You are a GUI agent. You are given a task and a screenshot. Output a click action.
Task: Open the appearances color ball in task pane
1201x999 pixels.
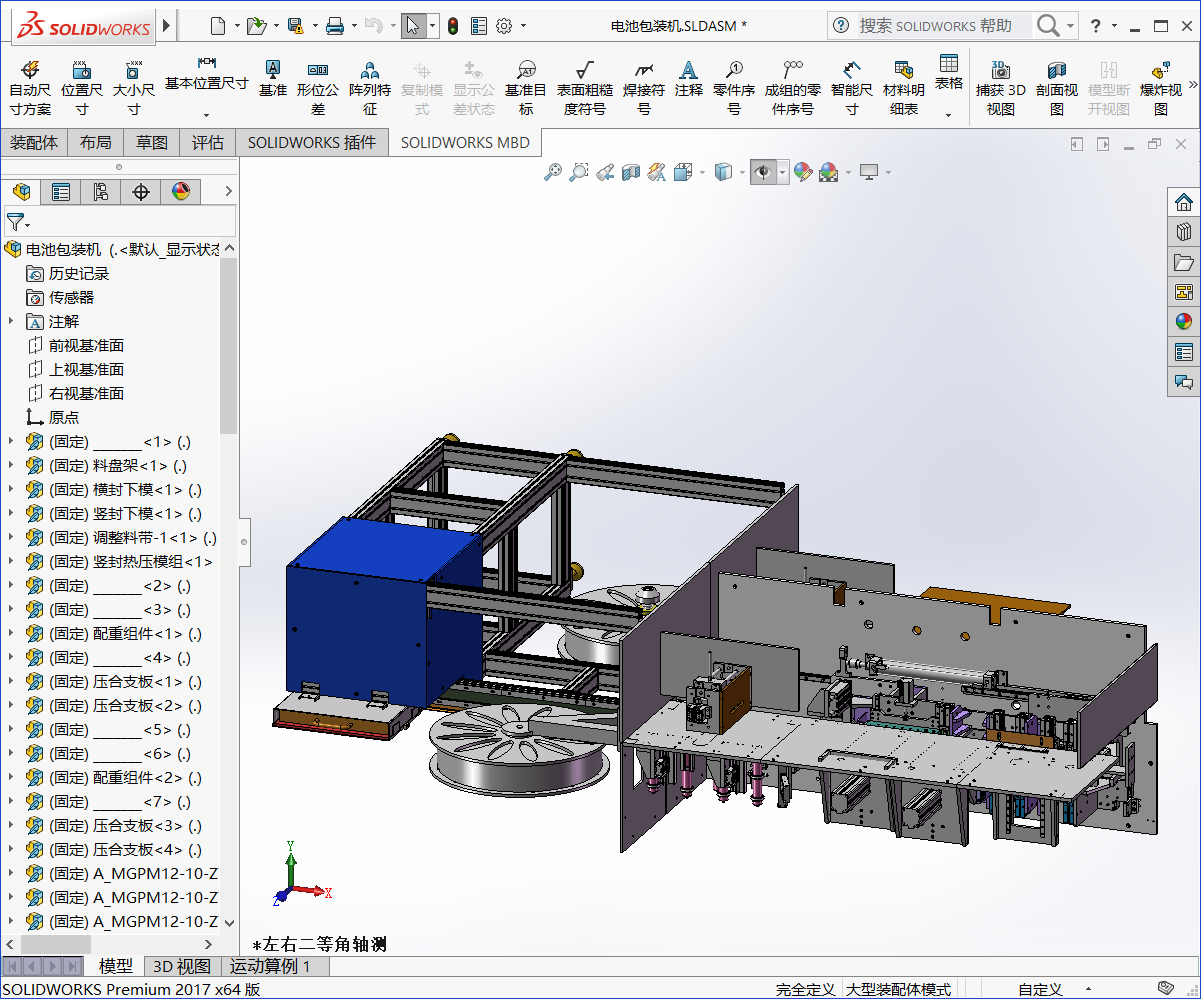click(x=1184, y=322)
